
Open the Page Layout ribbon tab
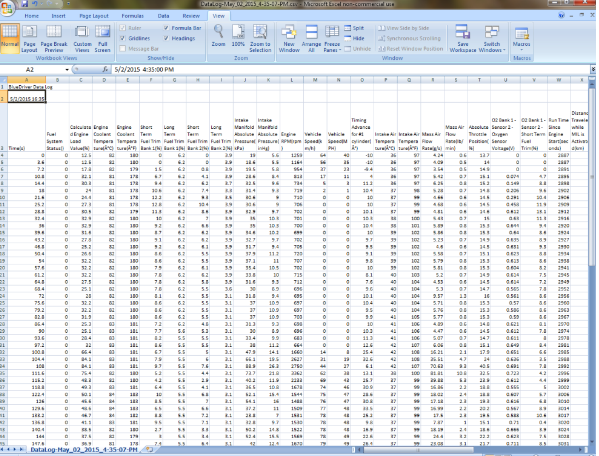click(x=94, y=16)
